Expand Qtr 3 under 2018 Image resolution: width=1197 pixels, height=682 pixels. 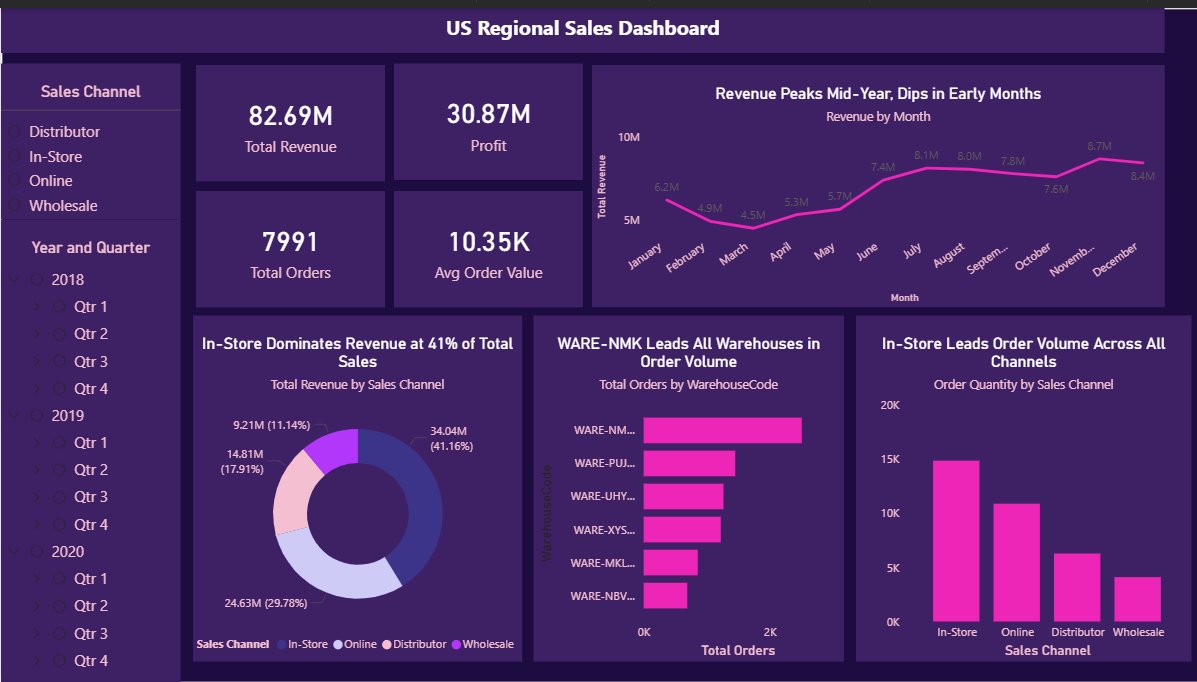click(37, 361)
